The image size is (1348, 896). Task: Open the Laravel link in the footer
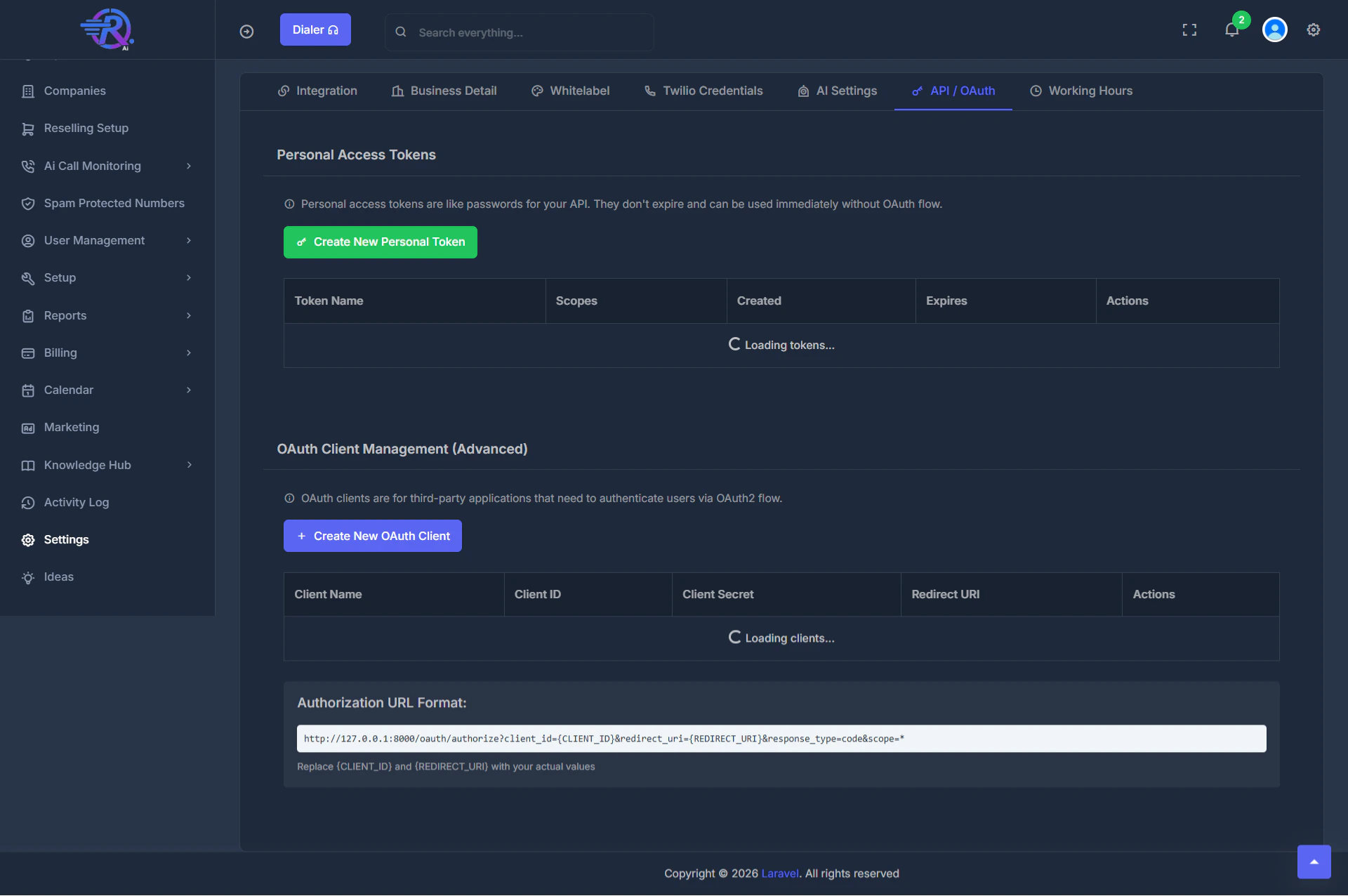tap(780, 873)
